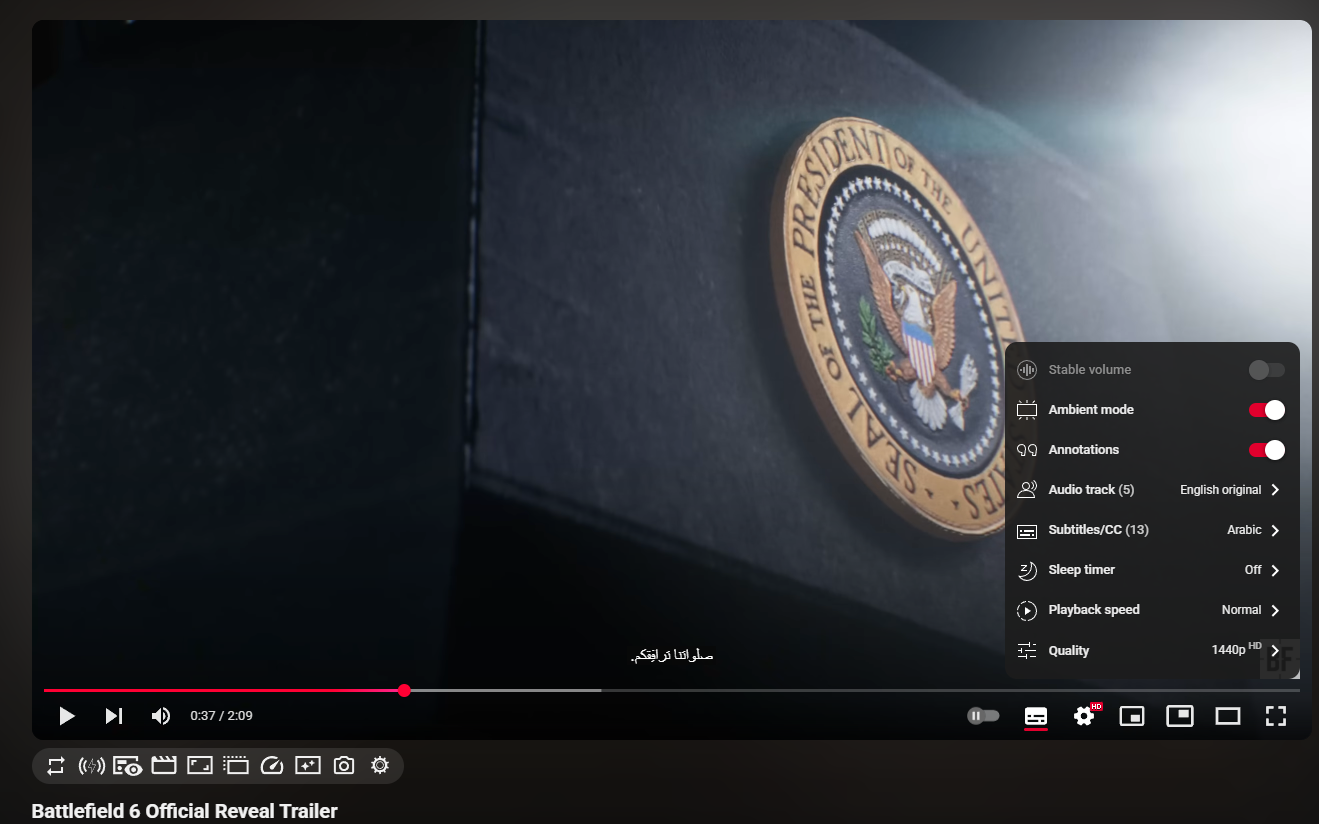Click the Quality sliders icon
Image resolution: width=1319 pixels, height=824 pixels.
point(1027,651)
